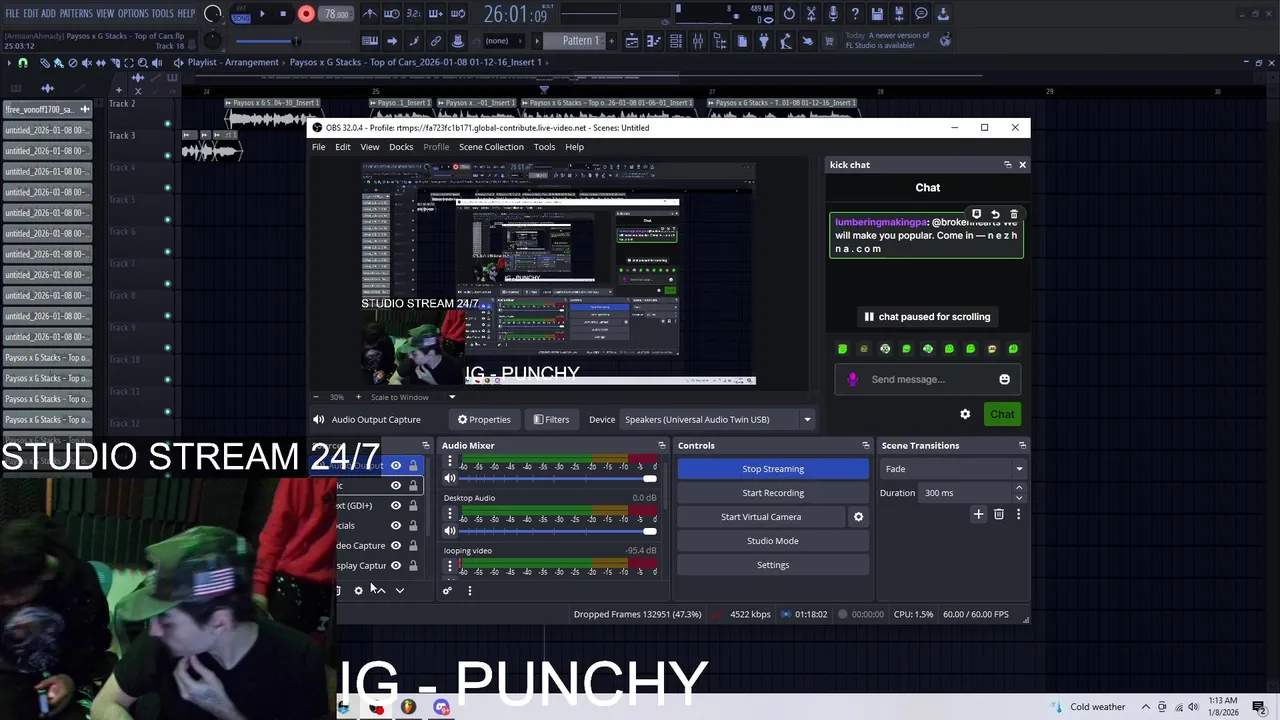Enable OBS Studio Mode
The width and height of the screenshot is (1280, 720).
pos(773,541)
